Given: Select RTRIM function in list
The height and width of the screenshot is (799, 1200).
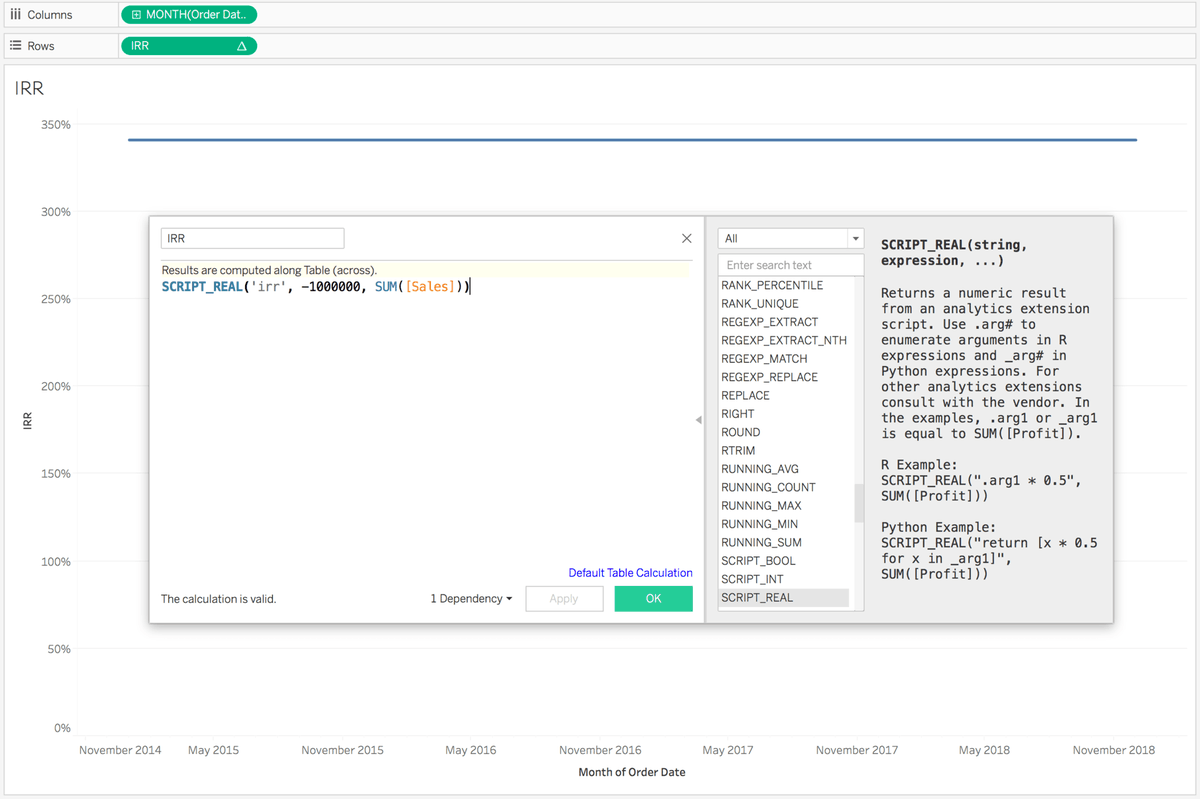Looking at the screenshot, I should click(x=738, y=451).
